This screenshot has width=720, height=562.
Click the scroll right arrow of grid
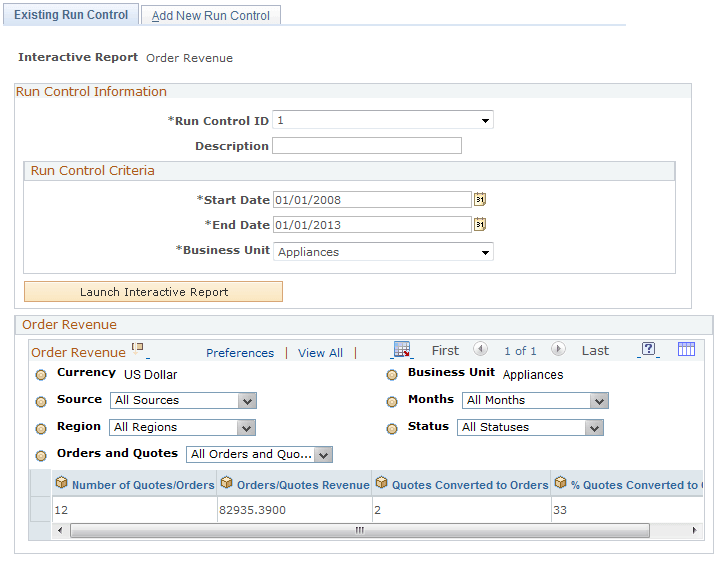pos(694,530)
